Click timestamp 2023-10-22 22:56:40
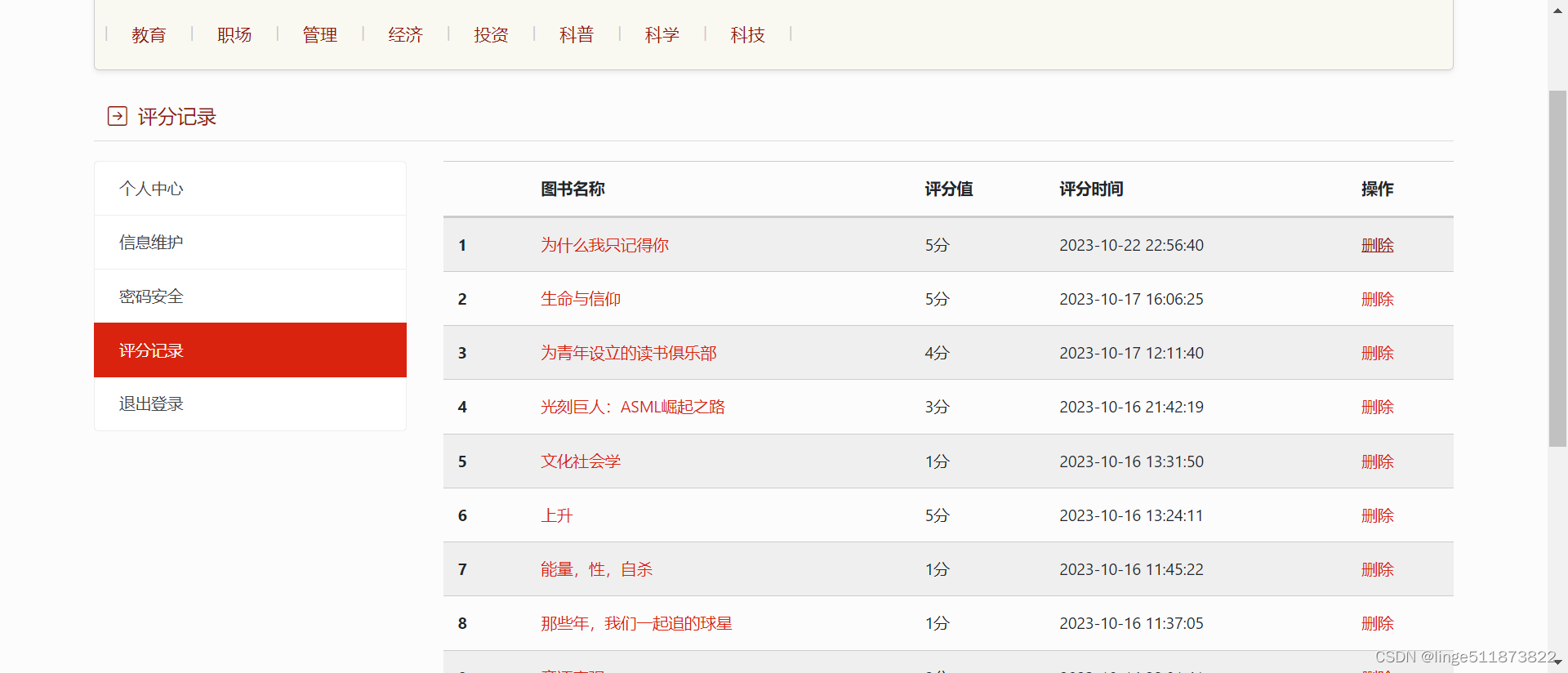The image size is (1568, 673). pos(1131,245)
